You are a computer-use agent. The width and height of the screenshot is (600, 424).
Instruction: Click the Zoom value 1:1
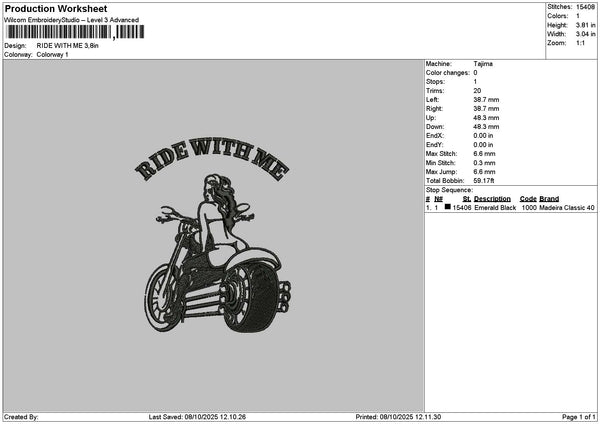pos(580,43)
